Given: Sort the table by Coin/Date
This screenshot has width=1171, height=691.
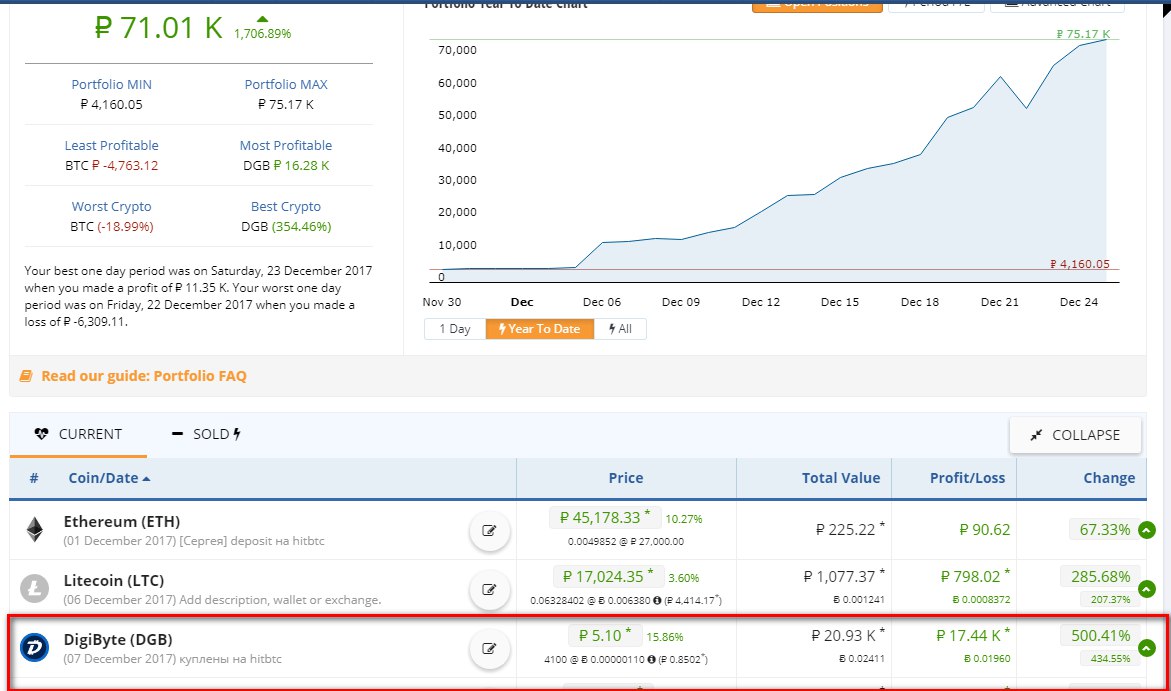Looking at the screenshot, I should 109,478.
